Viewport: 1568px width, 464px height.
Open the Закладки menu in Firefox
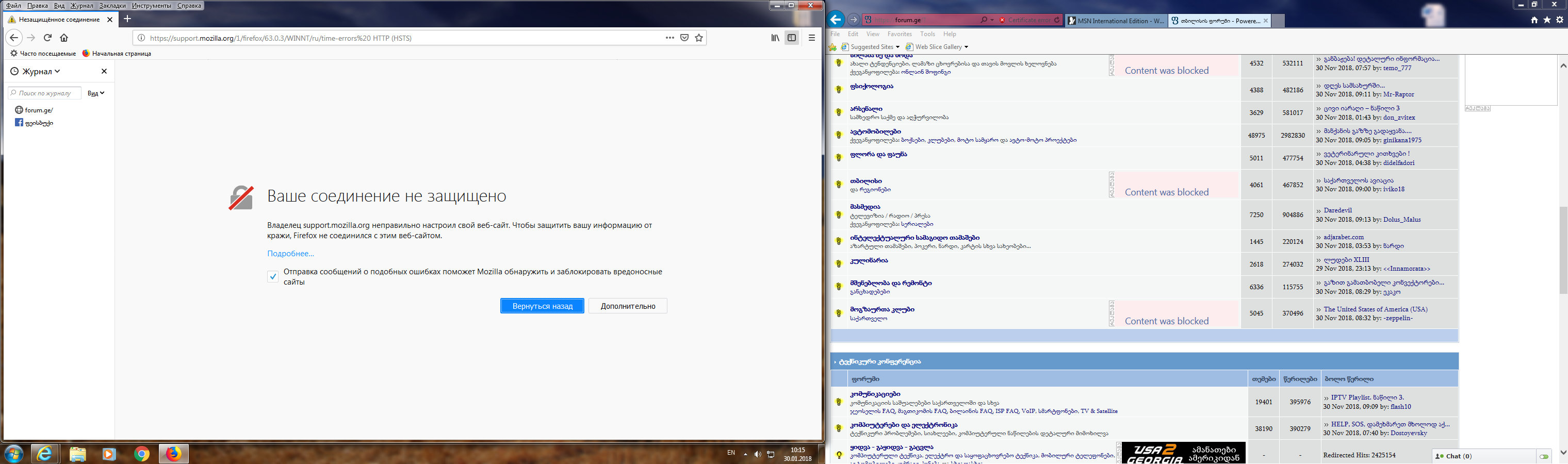(x=112, y=6)
